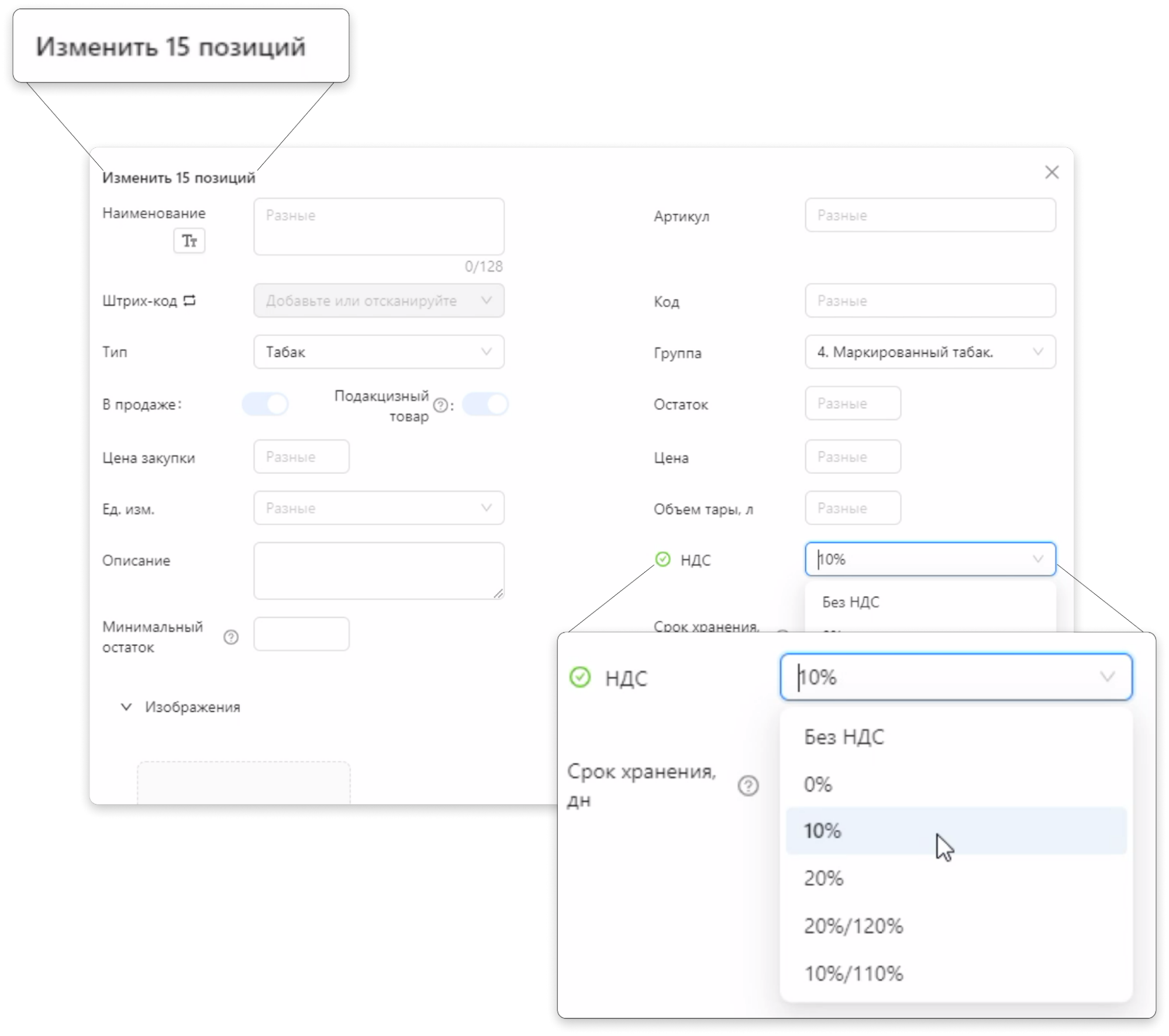Choose 20%/120% from the НДС list
Screen dimensions: 1169x1036
pyautogui.click(x=853, y=926)
